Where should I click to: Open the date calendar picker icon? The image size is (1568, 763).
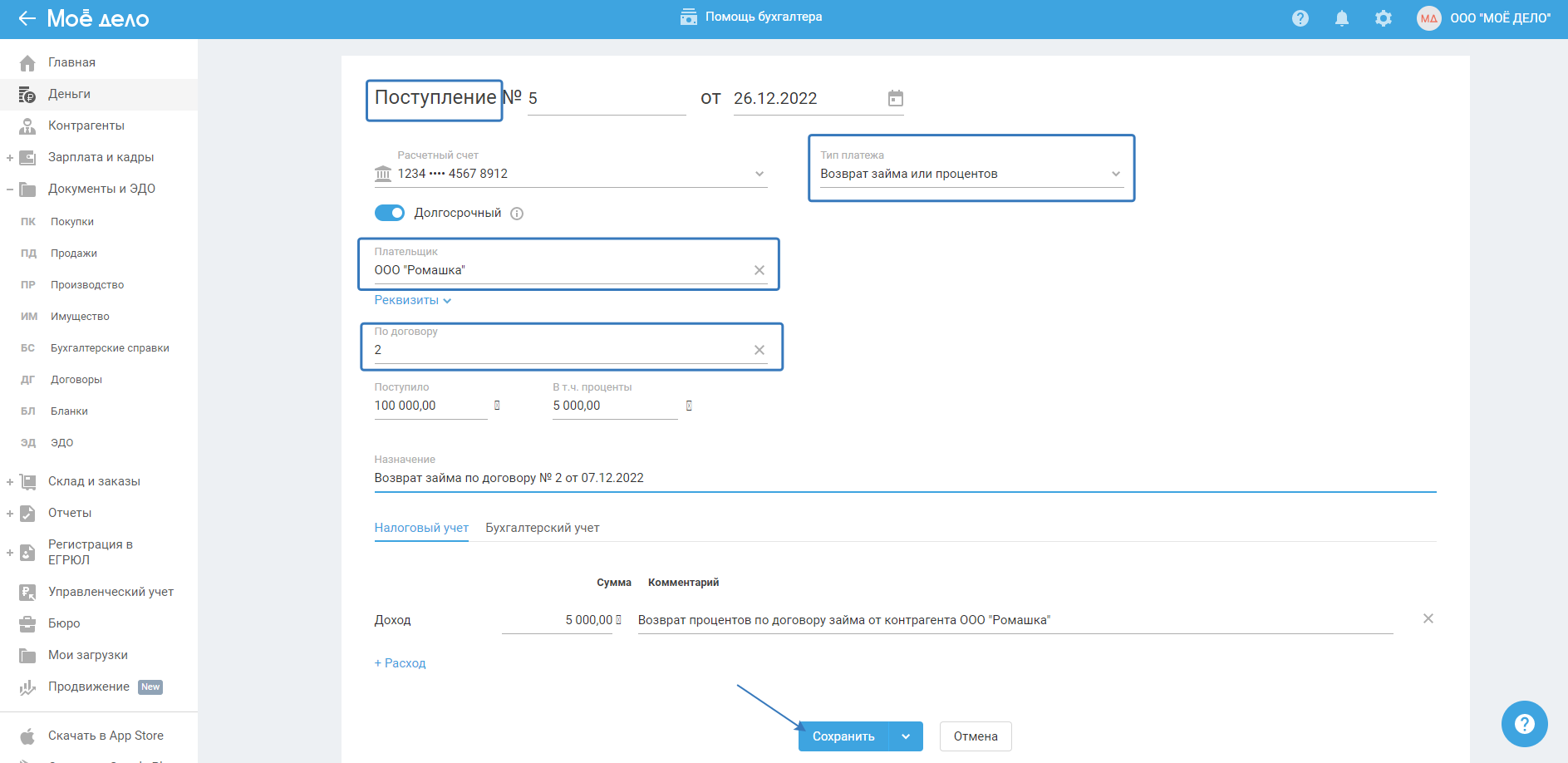coord(895,98)
